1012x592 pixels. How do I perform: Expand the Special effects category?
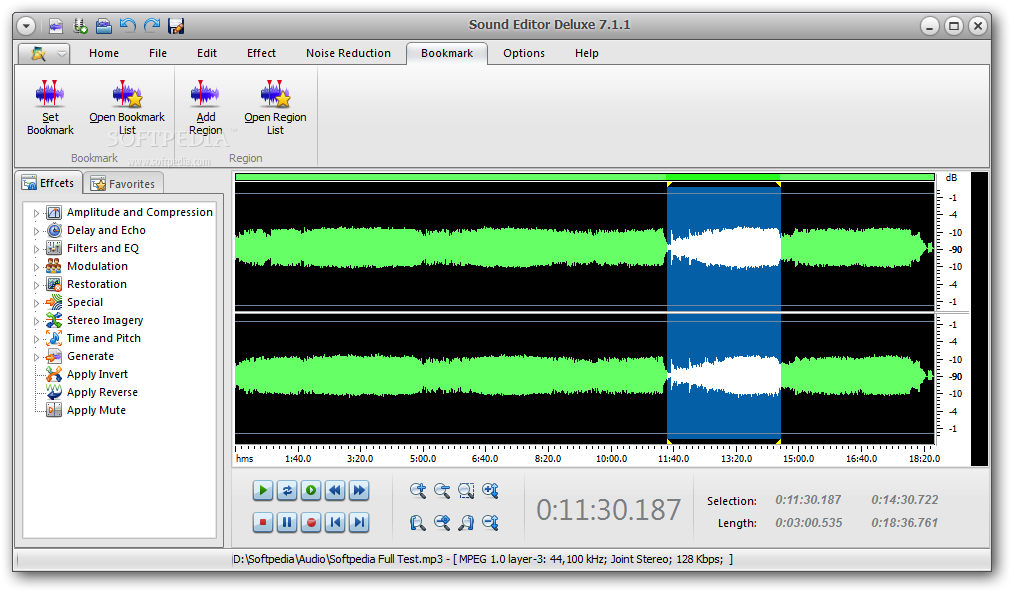tap(36, 303)
